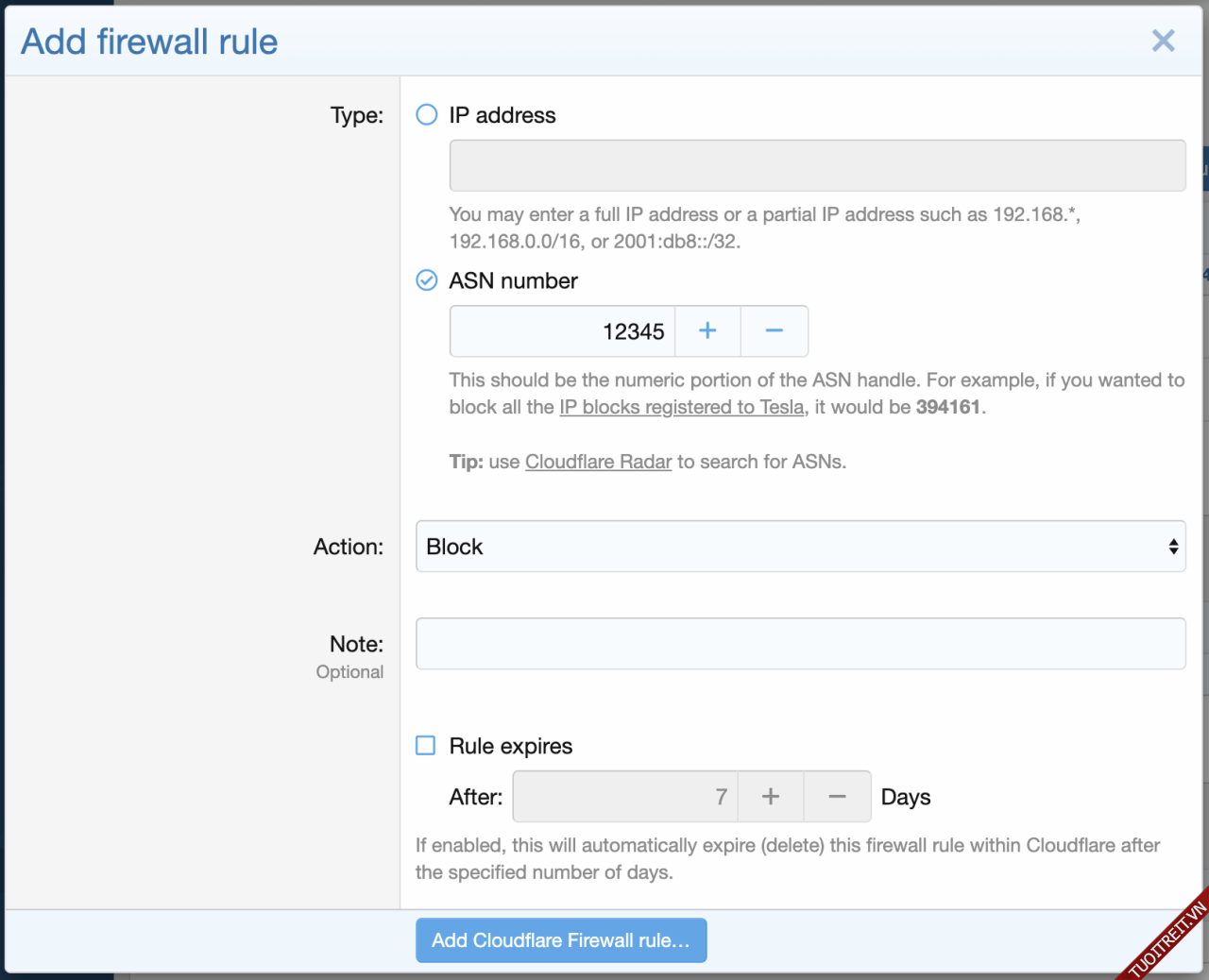Click the optional Note text field

point(800,644)
